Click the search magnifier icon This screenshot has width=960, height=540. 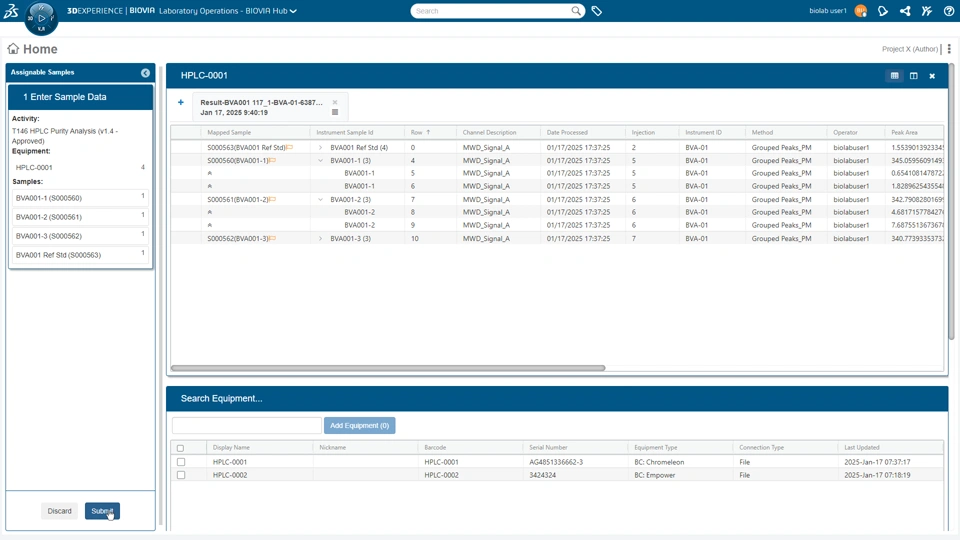576,11
